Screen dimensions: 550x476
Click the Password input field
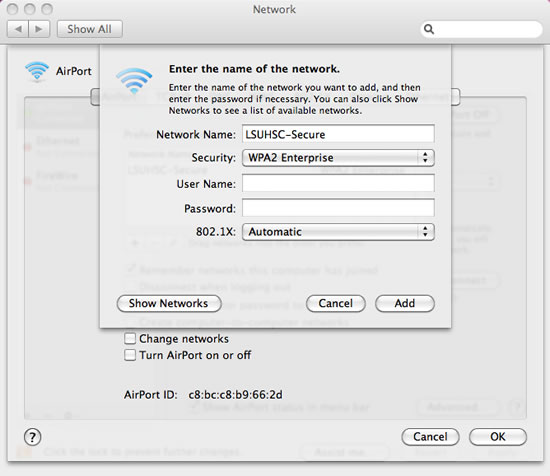[x=338, y=208]
